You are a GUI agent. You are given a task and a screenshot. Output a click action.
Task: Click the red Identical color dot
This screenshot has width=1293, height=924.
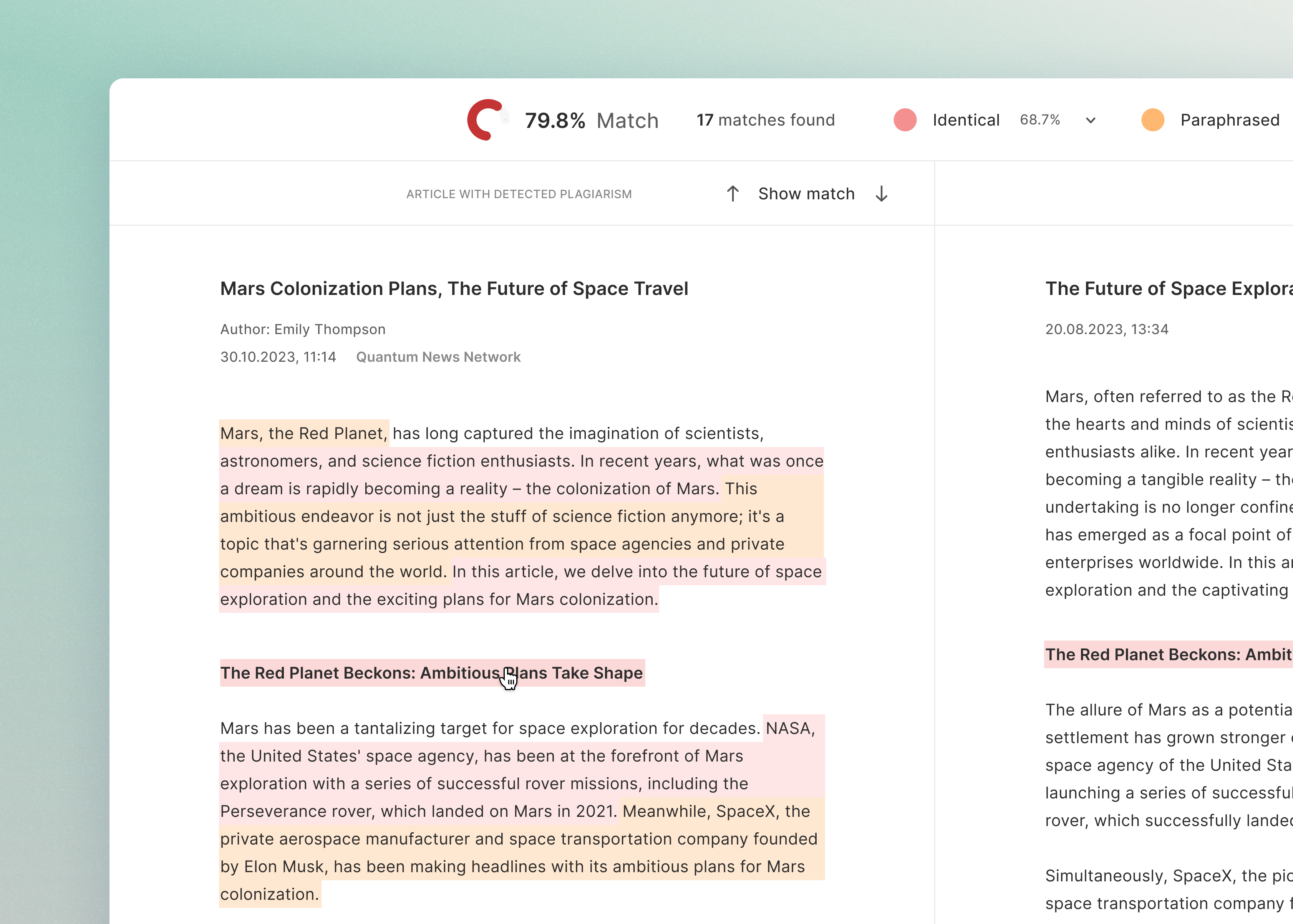[x=905, y=119]
